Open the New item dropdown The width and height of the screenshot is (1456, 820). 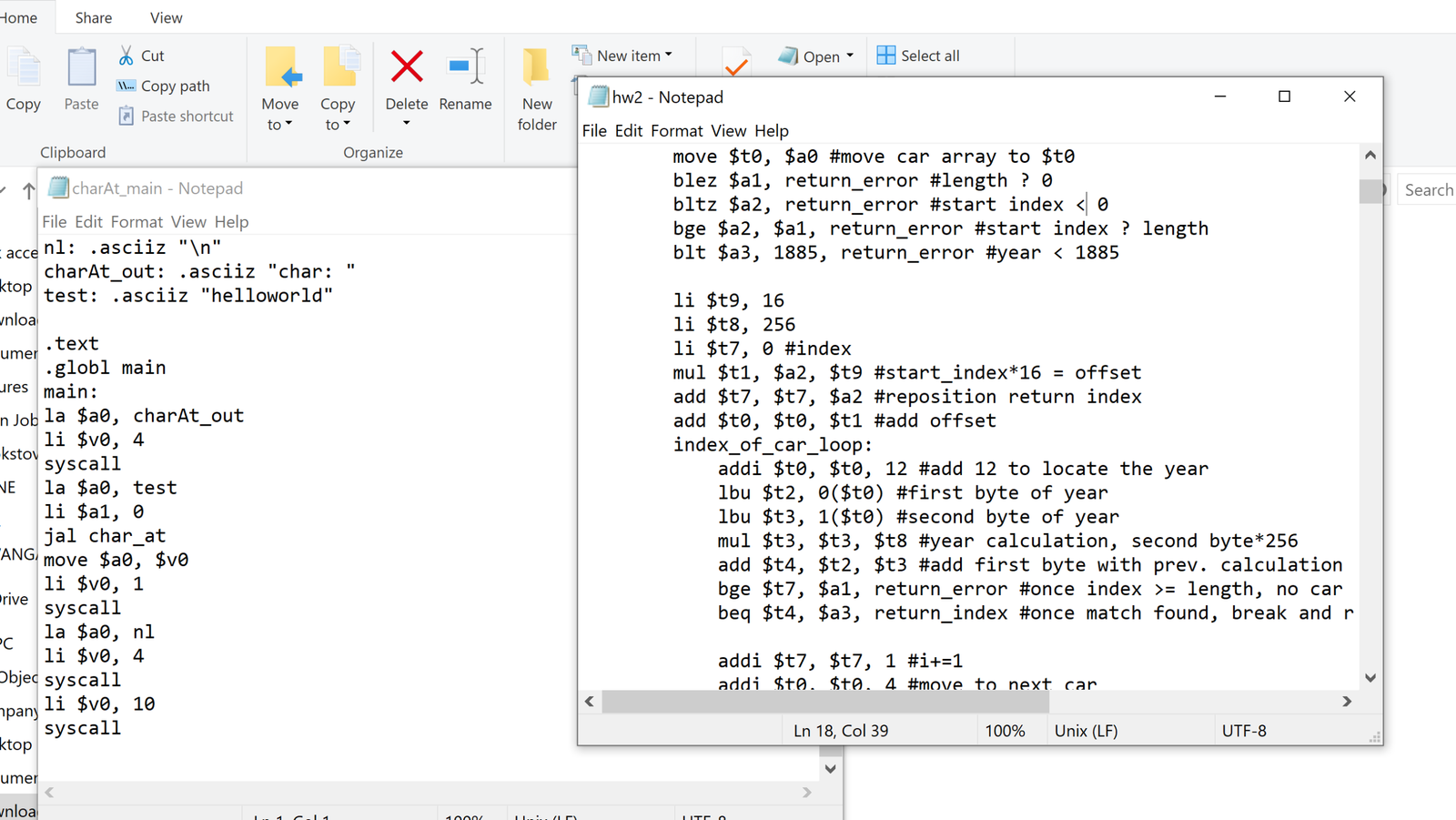[668, 56]
